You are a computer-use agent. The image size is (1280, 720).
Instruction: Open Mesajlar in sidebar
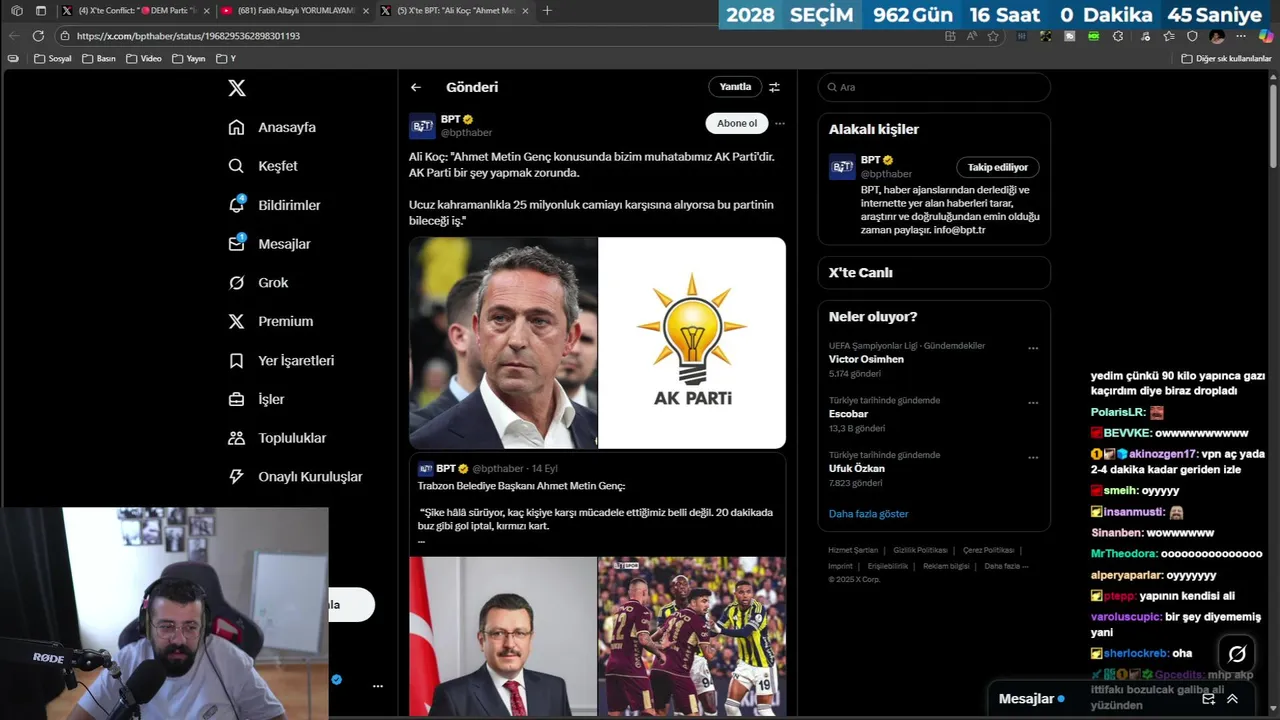coord(270,244)
